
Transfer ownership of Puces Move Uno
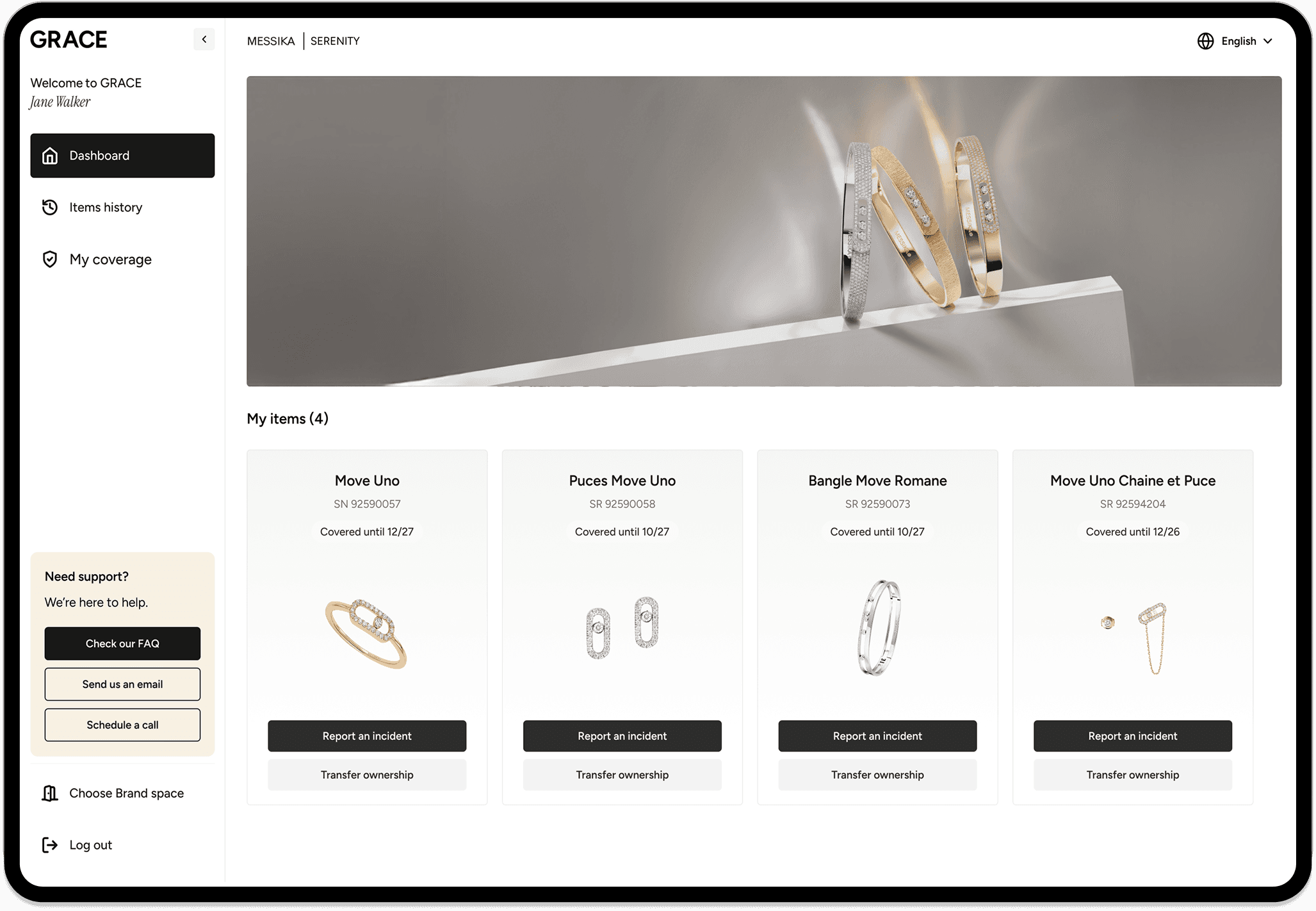coord(622,775)
